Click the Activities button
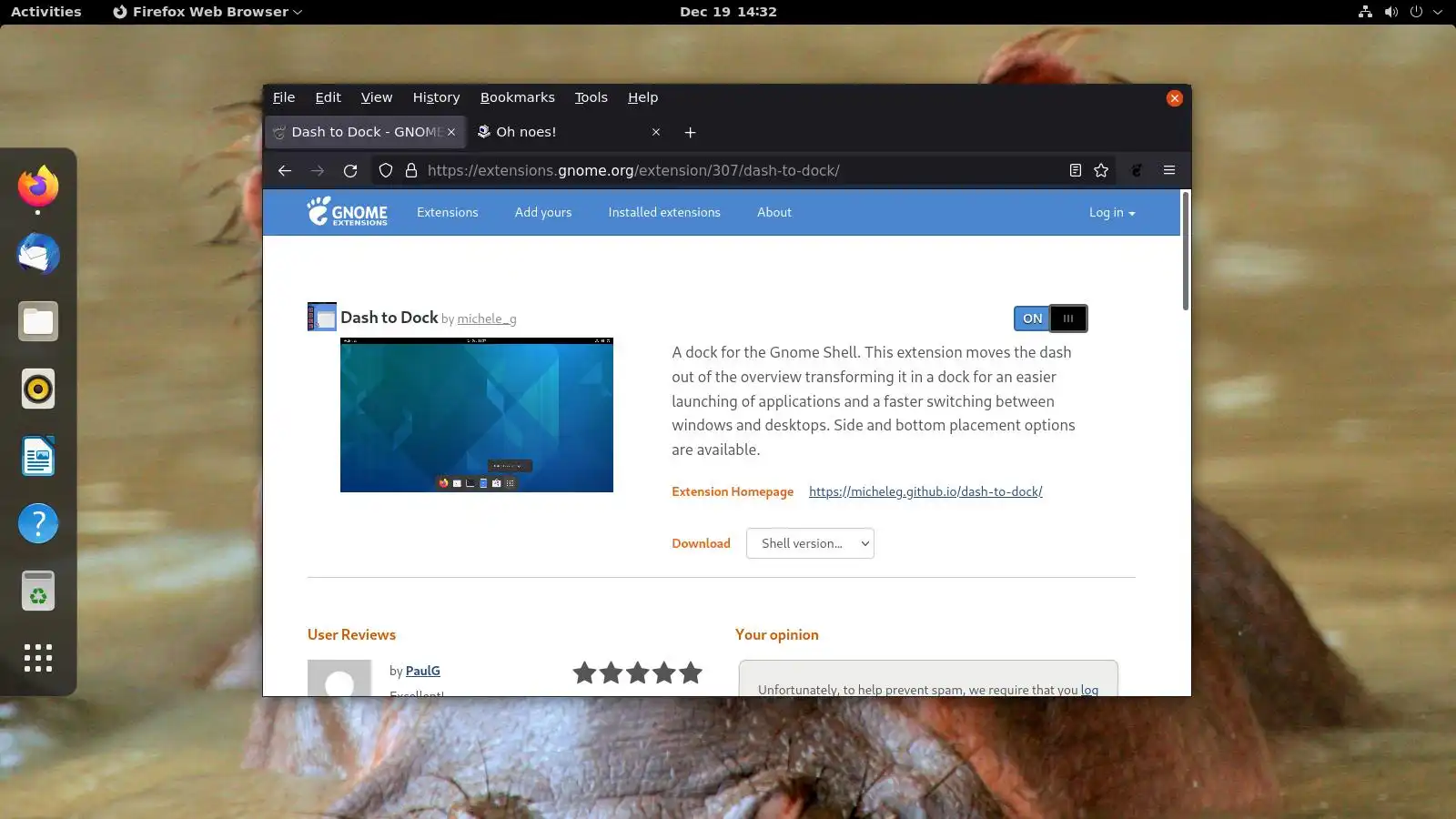This screenshot has height=819, width=1456. (45, 12)
